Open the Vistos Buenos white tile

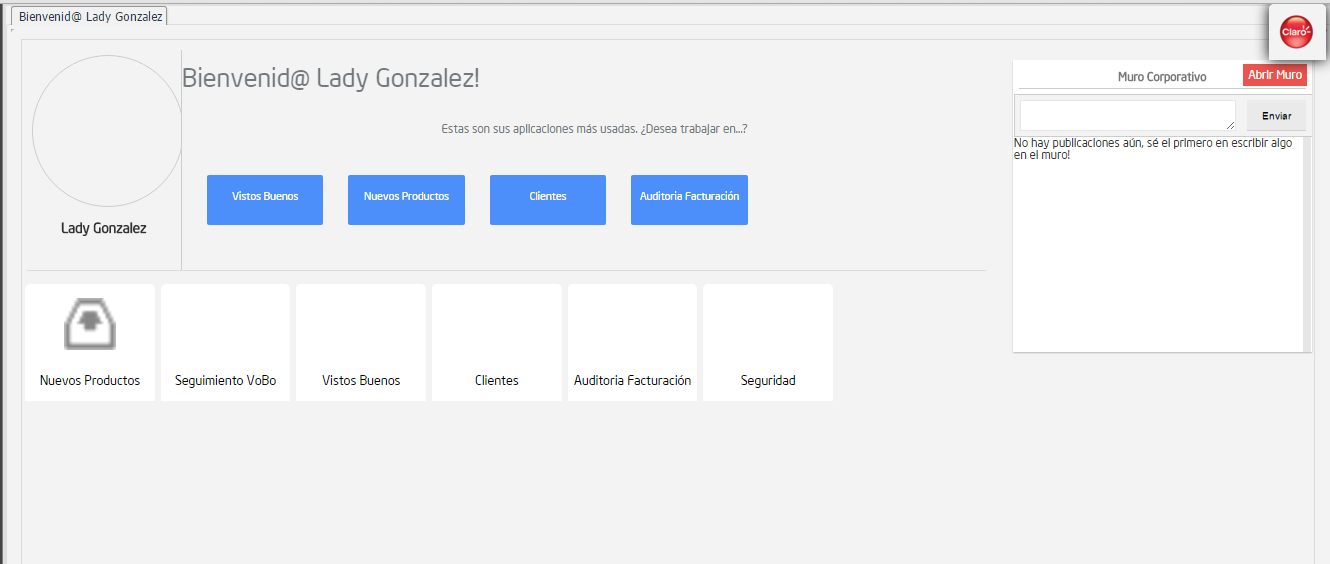pyautogui.click(x=361, y=343)
